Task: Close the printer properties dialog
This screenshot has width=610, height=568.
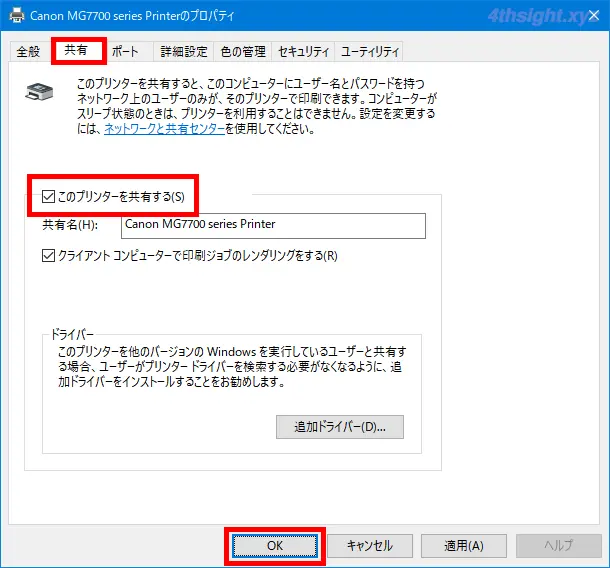Action: pyautogui.click(x=594, y=16)
